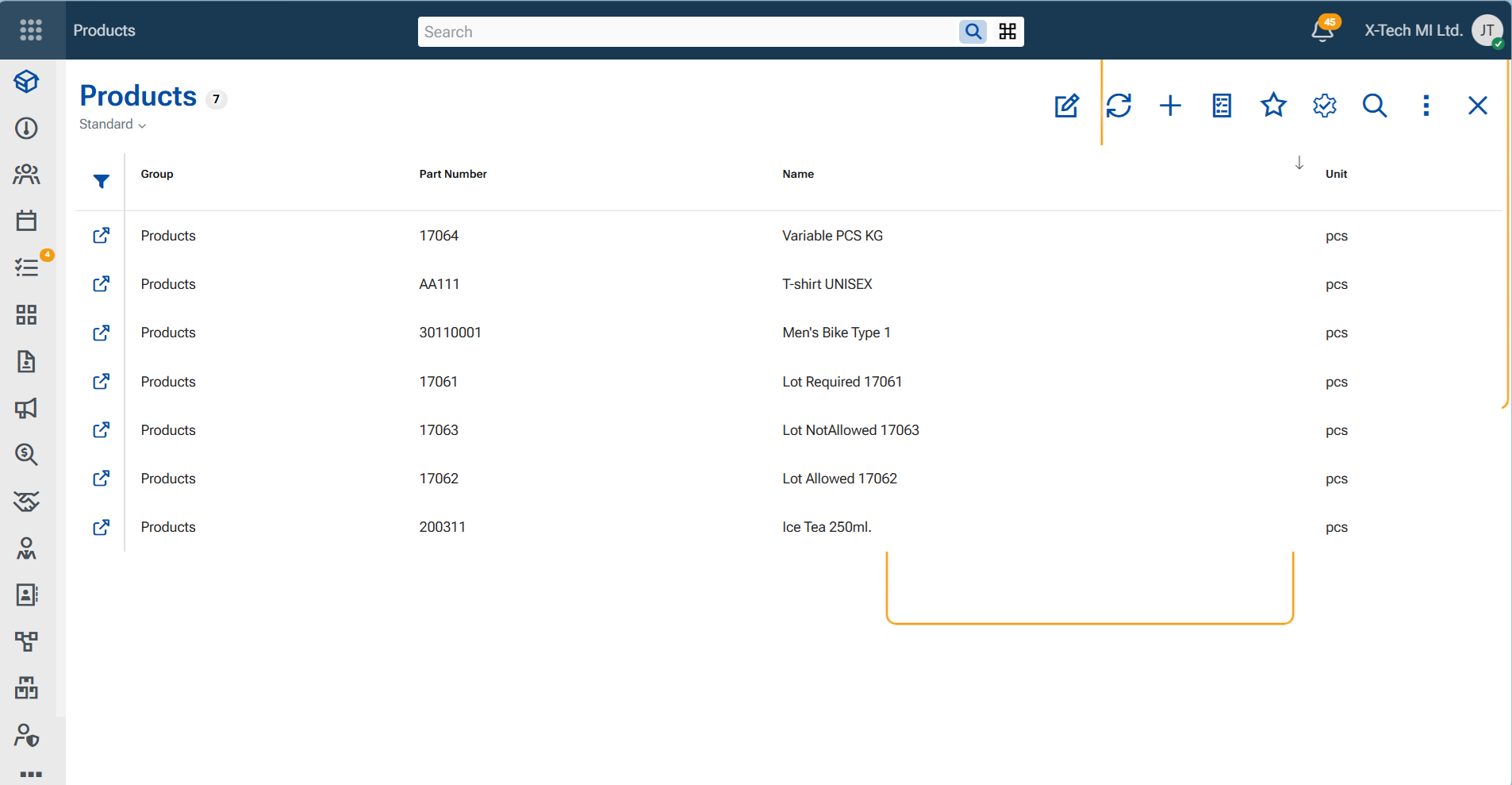Image resolution: width=1512 pixels, height=785 pixels.
Task: Open the JT user avatar menu
Action: tap(1487, 31)
